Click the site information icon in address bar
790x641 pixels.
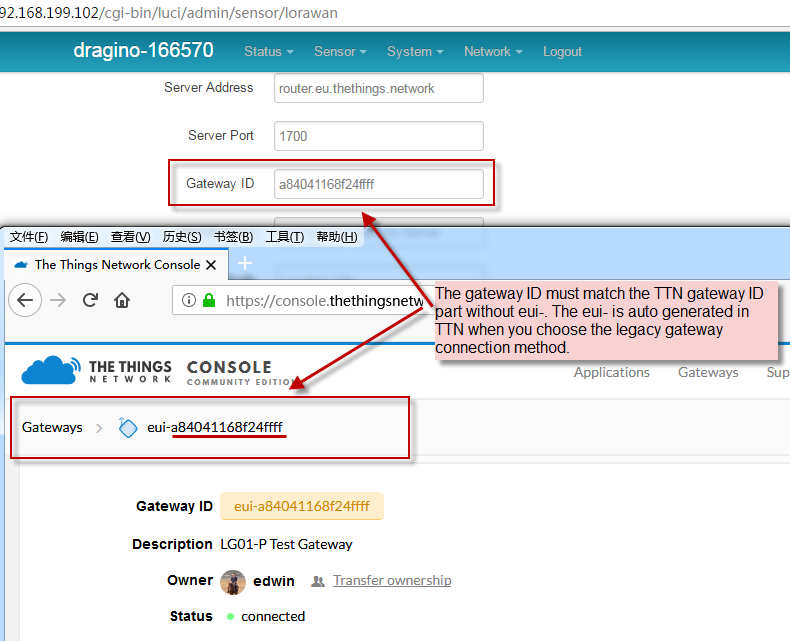pos(188,300)
